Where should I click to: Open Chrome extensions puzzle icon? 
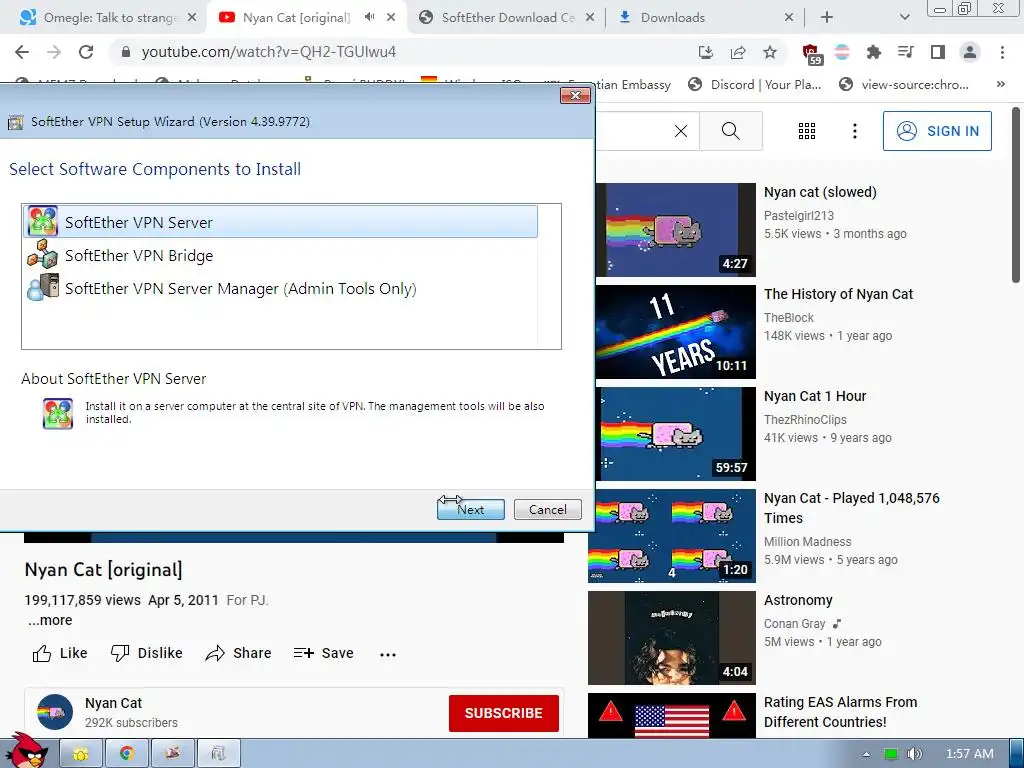point(873,52)
